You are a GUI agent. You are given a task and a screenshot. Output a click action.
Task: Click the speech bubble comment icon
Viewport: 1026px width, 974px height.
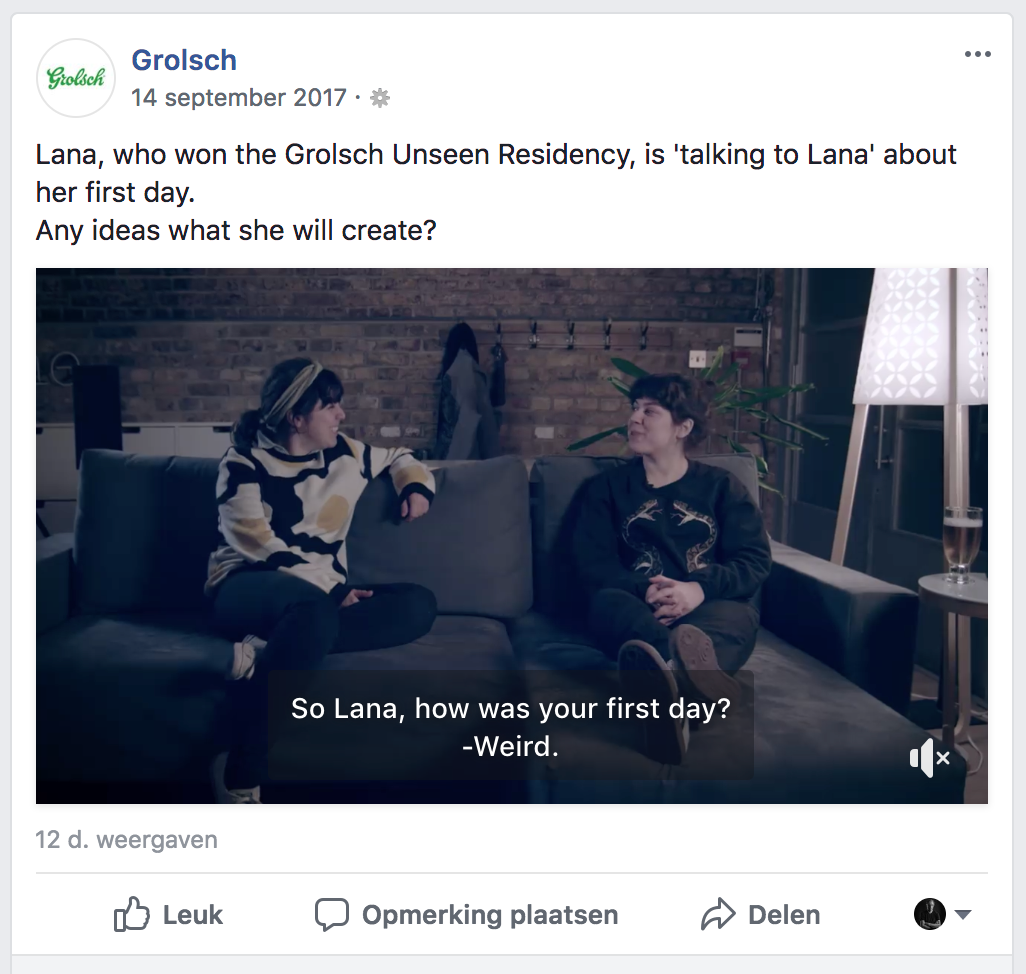332,914
